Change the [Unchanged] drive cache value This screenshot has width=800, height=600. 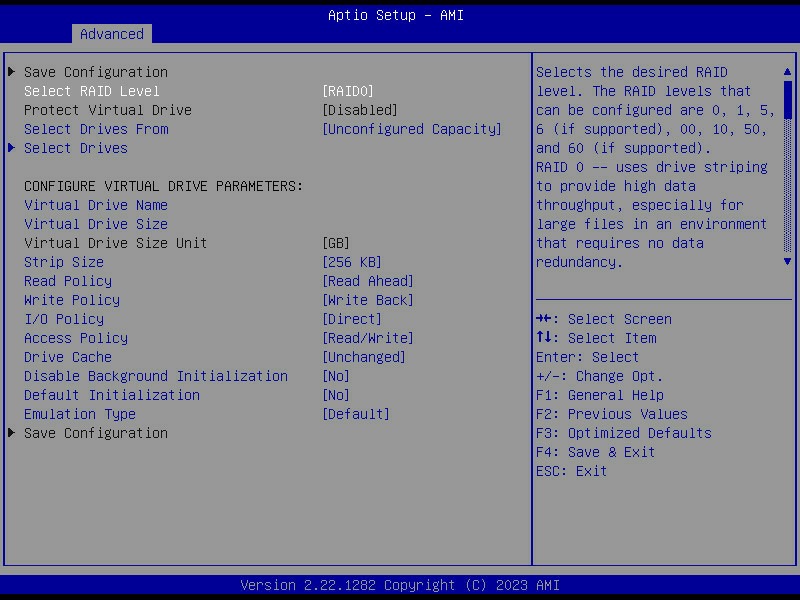[364, 357]
